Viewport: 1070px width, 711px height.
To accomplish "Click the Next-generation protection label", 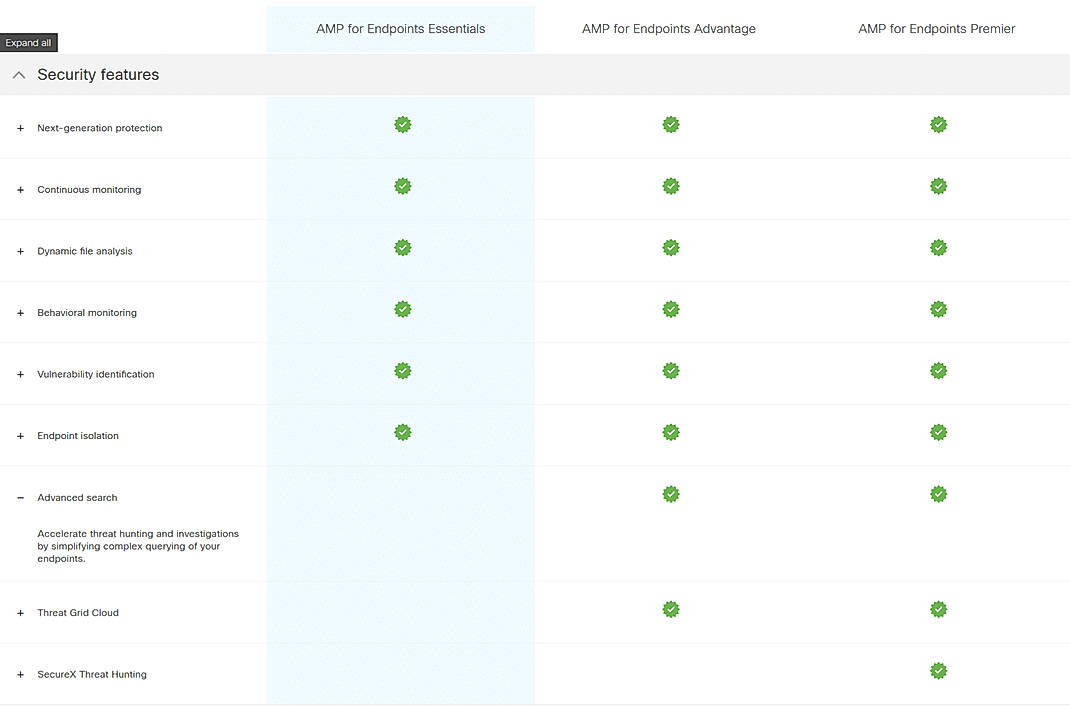I will coord(100,128).
